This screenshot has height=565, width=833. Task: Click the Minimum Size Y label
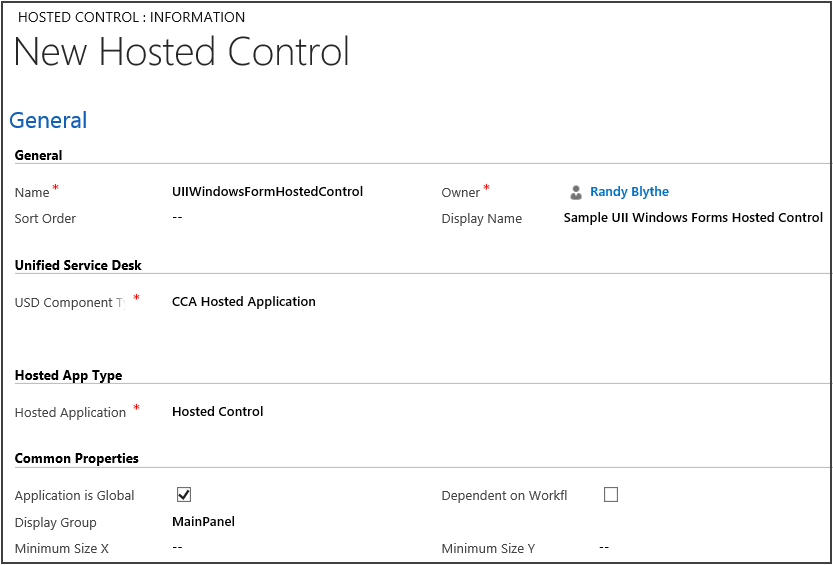pyautogui.click(x=489, y=549)
